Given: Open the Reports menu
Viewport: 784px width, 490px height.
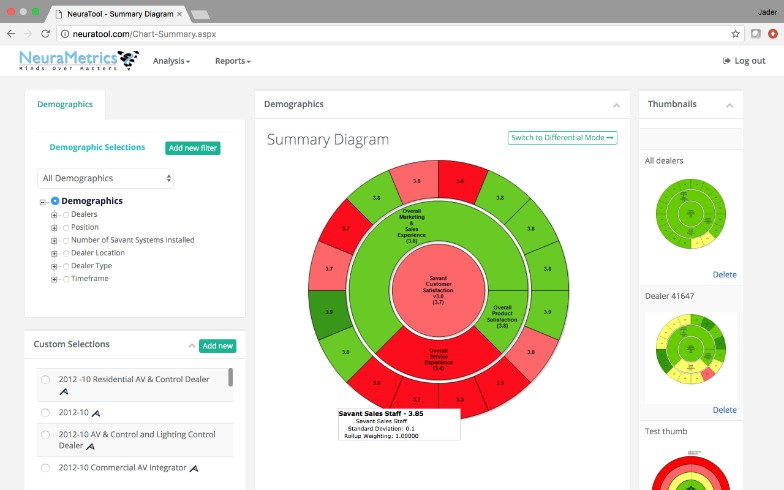Looking at the screenshot, I should pyautogui.click(x=232, y=61).
